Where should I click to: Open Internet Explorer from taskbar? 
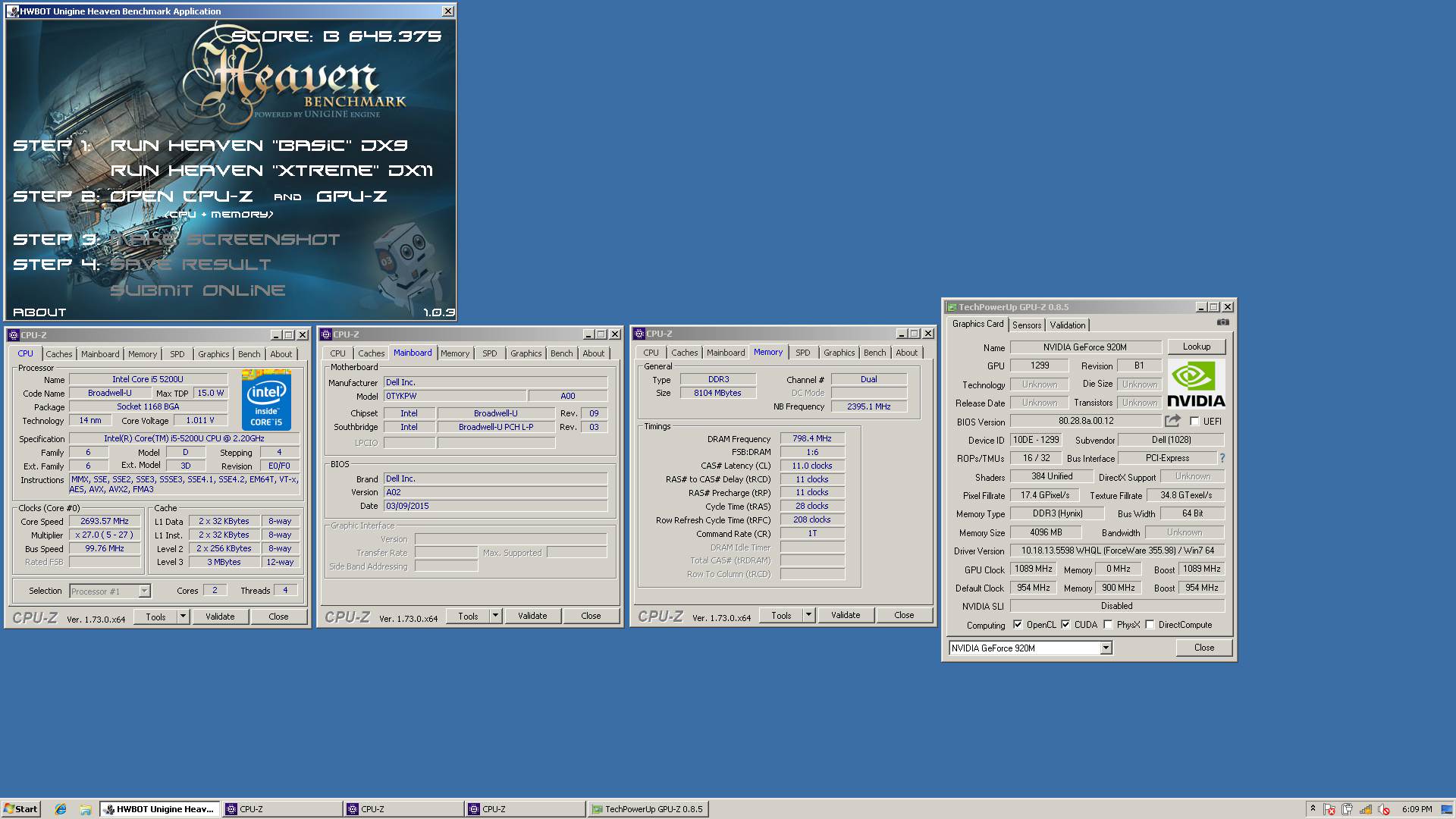pos(61,809)
